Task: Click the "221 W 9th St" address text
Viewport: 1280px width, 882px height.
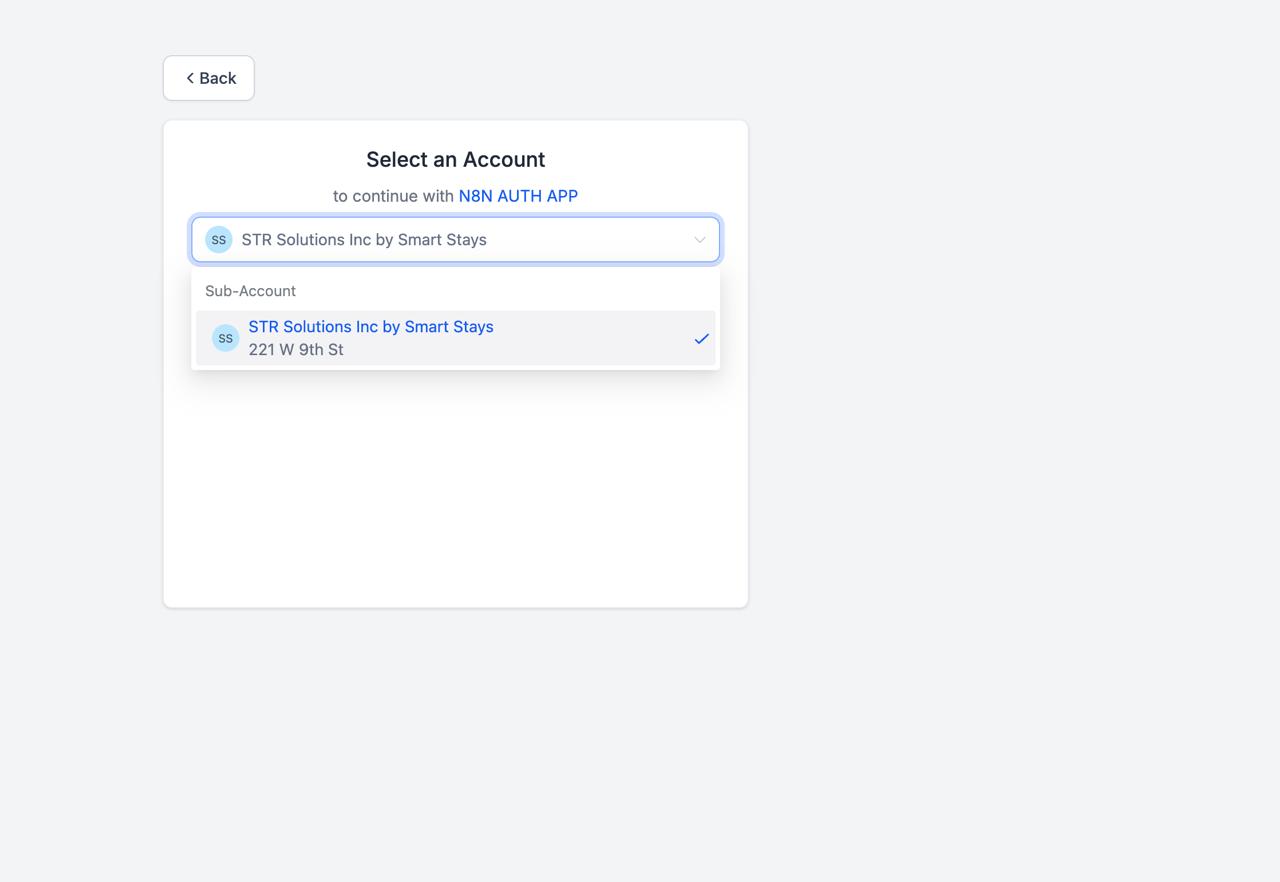Action: [296, 350]
